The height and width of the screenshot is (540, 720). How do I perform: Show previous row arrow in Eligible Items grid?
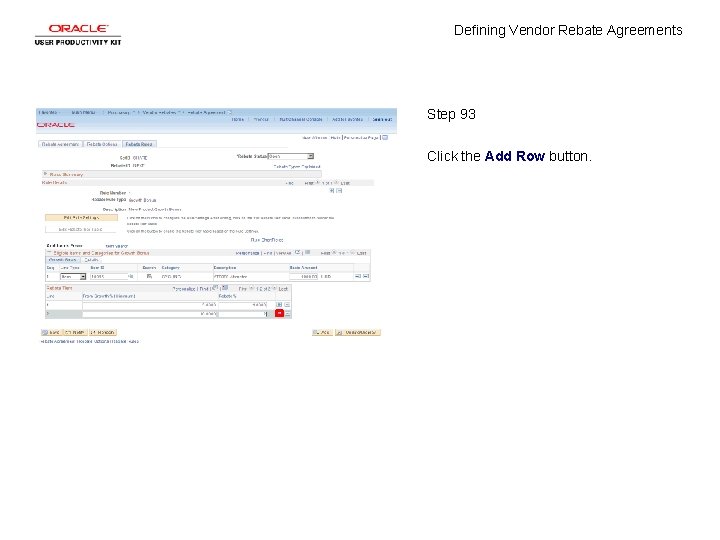pyautogui.click(x=334, y=253)
